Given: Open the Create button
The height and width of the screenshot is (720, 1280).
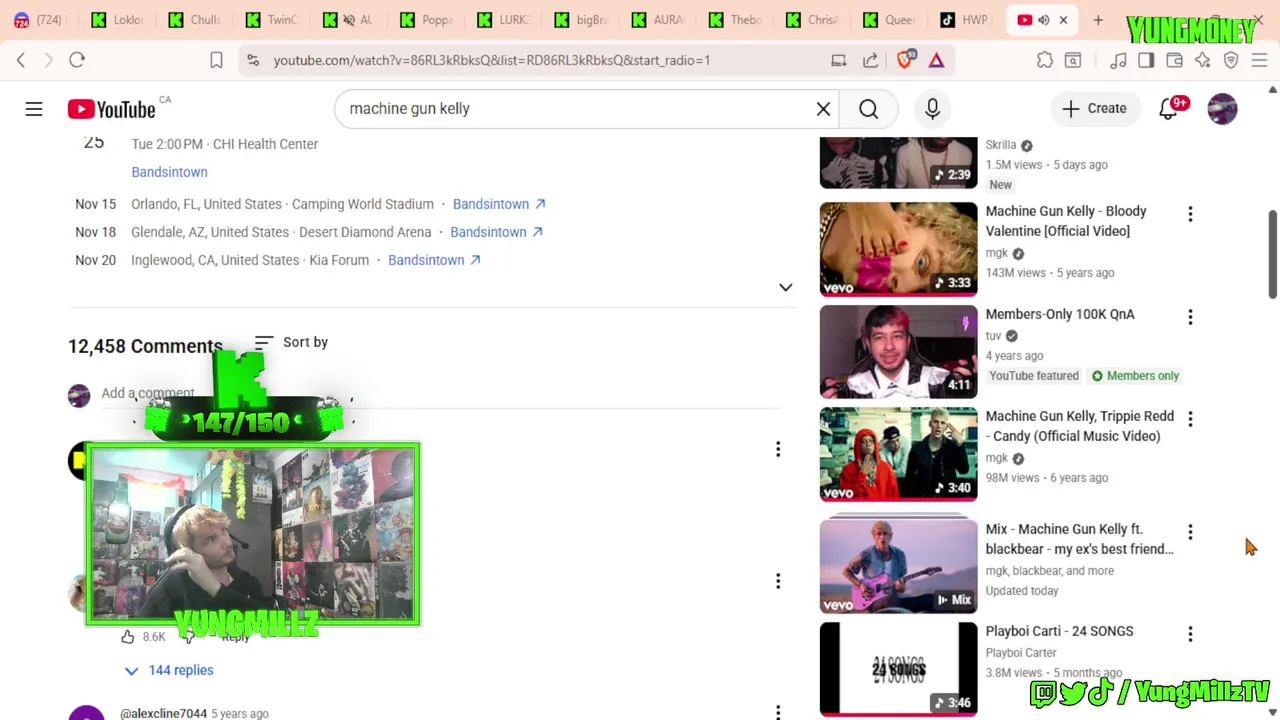Looking at the screenshot, I should [x=1095, y=108].
